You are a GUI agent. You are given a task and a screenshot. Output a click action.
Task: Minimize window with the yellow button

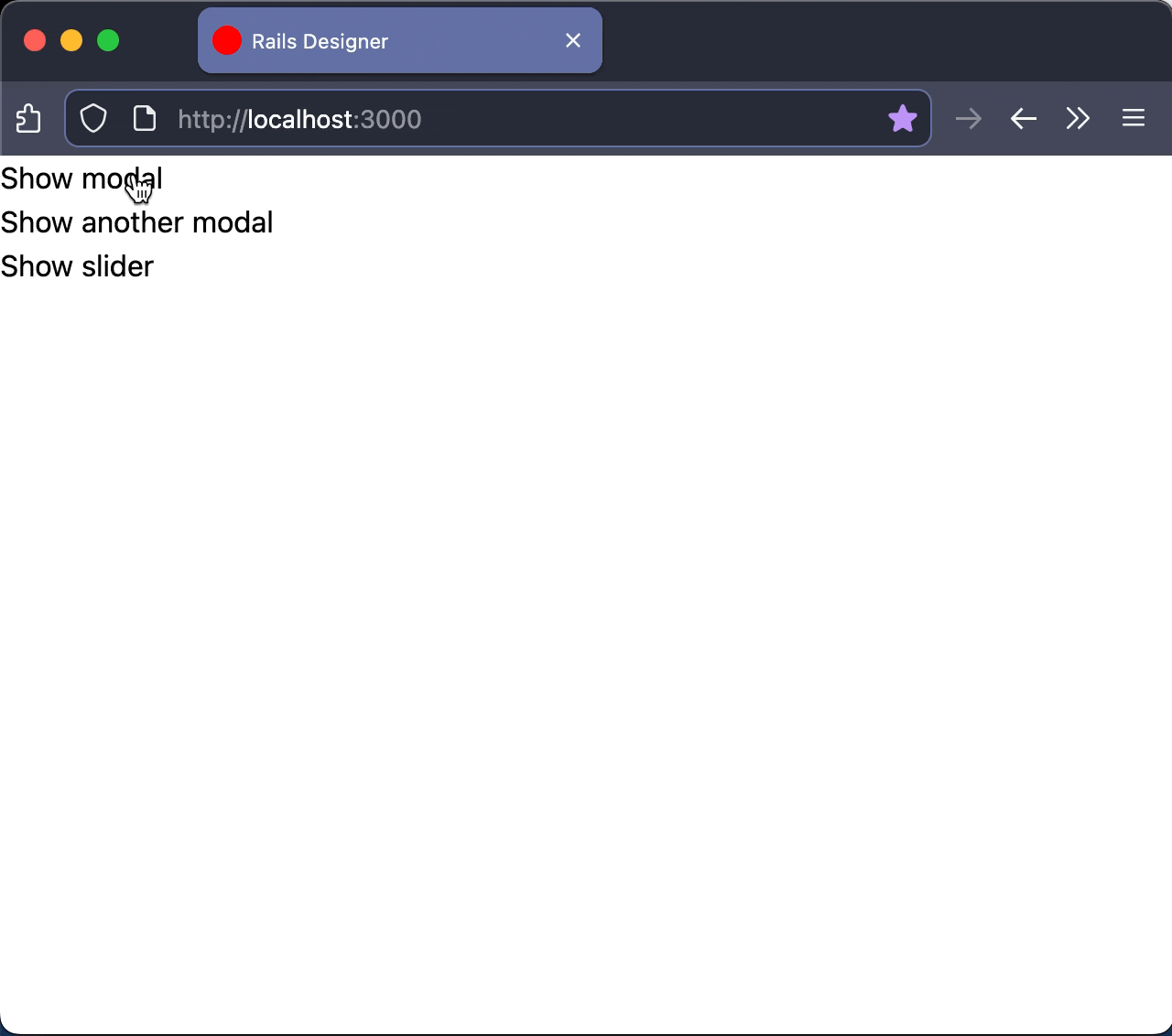click(71, 40)
